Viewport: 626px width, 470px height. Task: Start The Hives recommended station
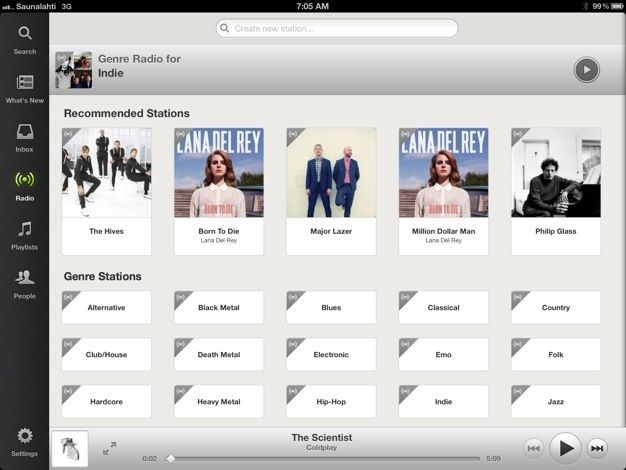(x=107, y=191)
